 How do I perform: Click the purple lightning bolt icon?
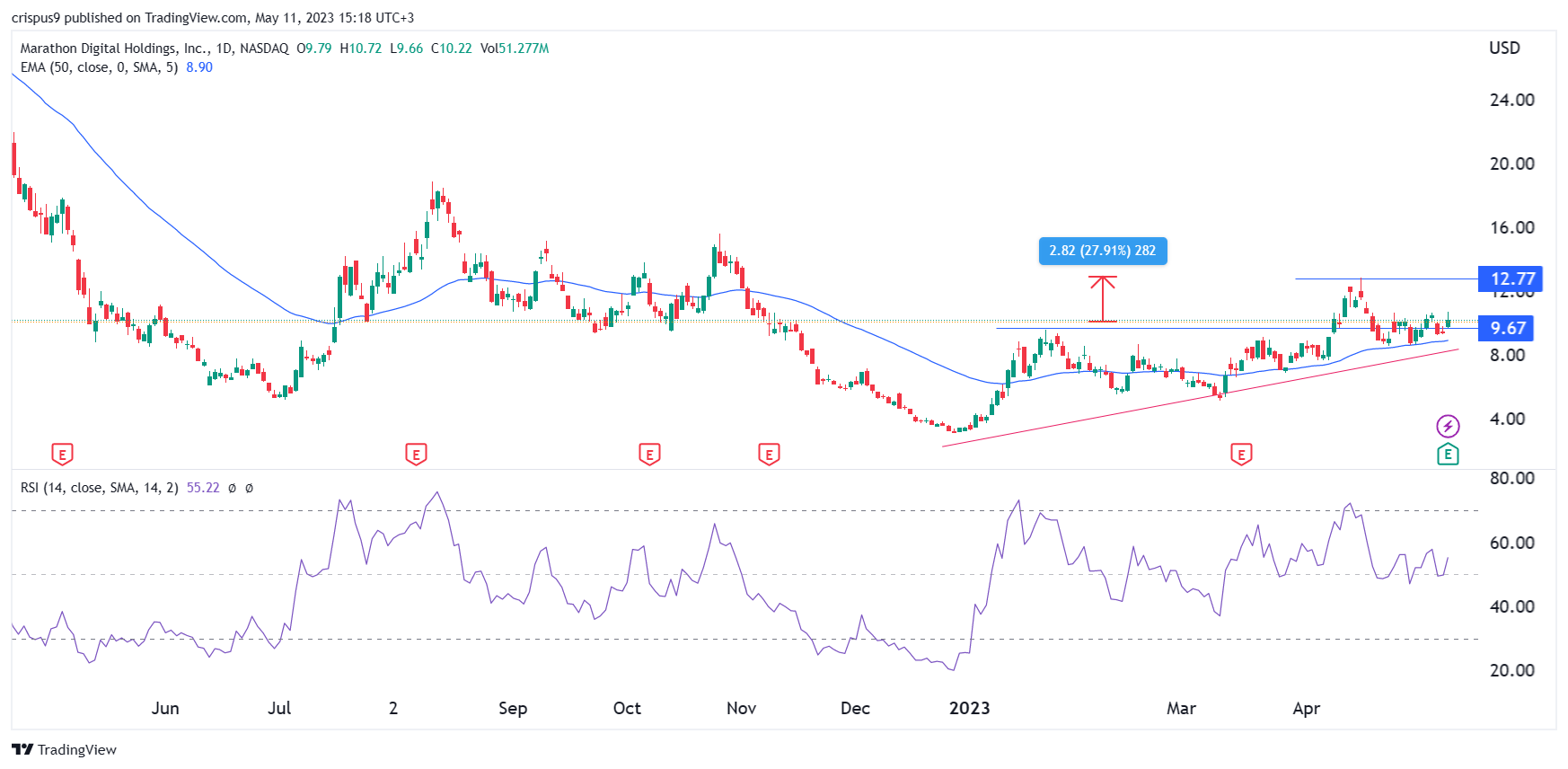[1448, 426]
